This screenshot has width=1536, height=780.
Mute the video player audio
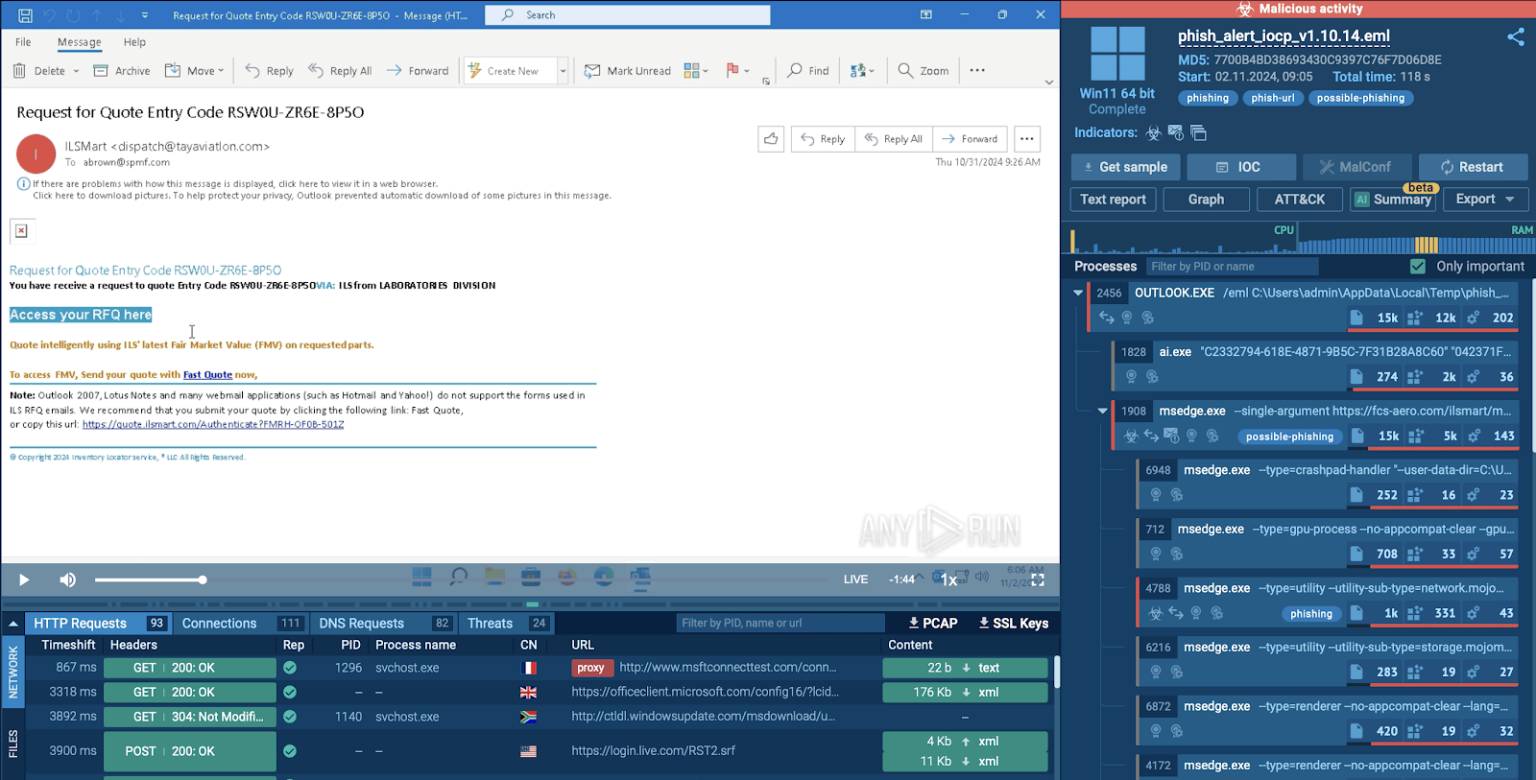pyautogui.click(x=67, y=579)
